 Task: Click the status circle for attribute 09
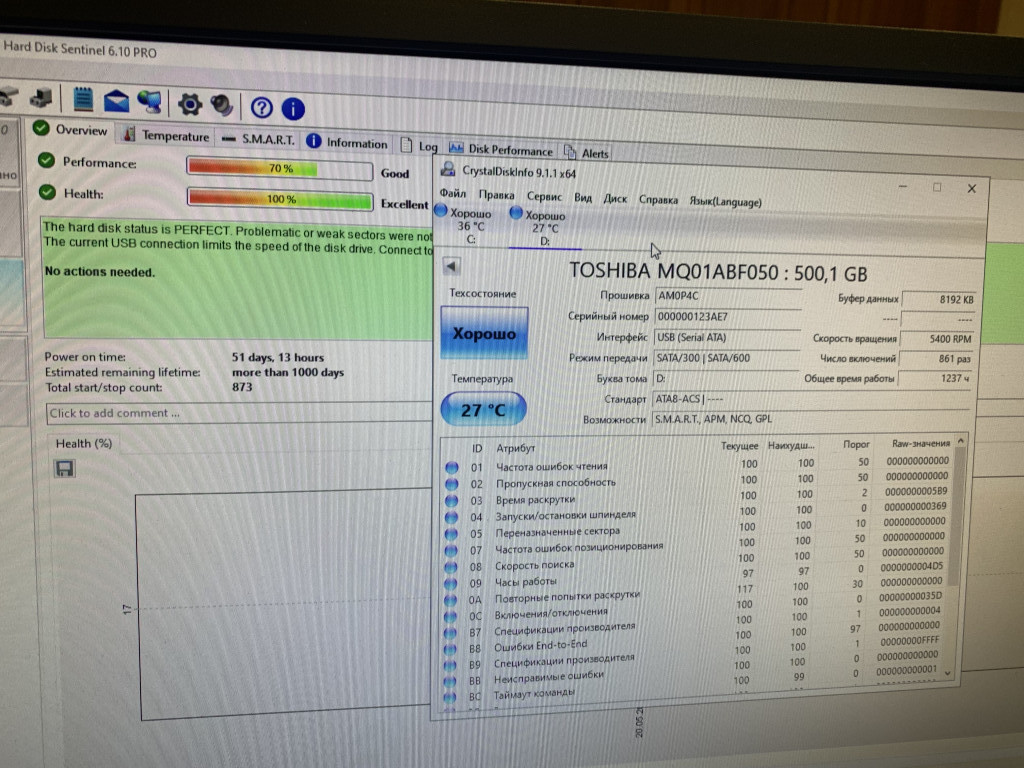pos(451,584)
